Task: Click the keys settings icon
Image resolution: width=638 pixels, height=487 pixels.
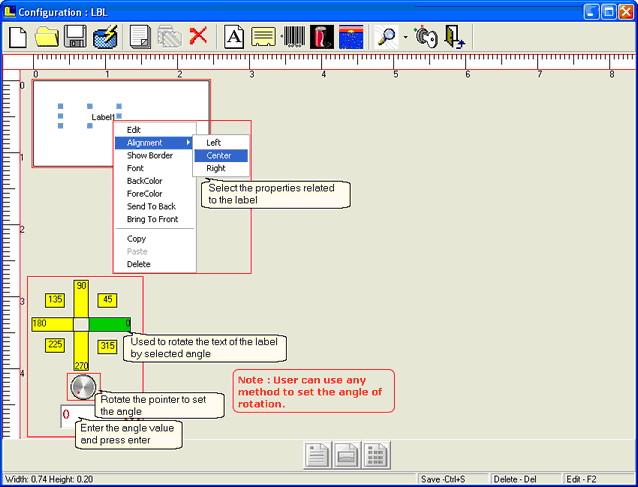Action: point(426,37)
